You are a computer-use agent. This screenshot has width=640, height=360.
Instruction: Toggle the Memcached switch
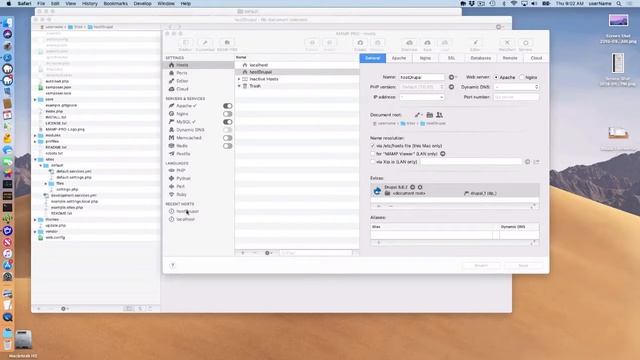(x=227, y=138)
